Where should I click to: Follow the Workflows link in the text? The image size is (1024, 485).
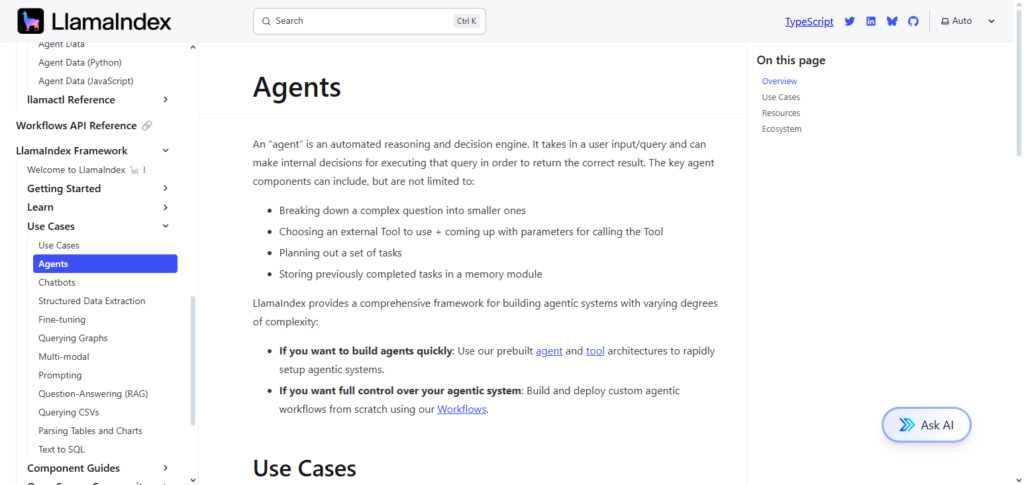coord(462,410)
